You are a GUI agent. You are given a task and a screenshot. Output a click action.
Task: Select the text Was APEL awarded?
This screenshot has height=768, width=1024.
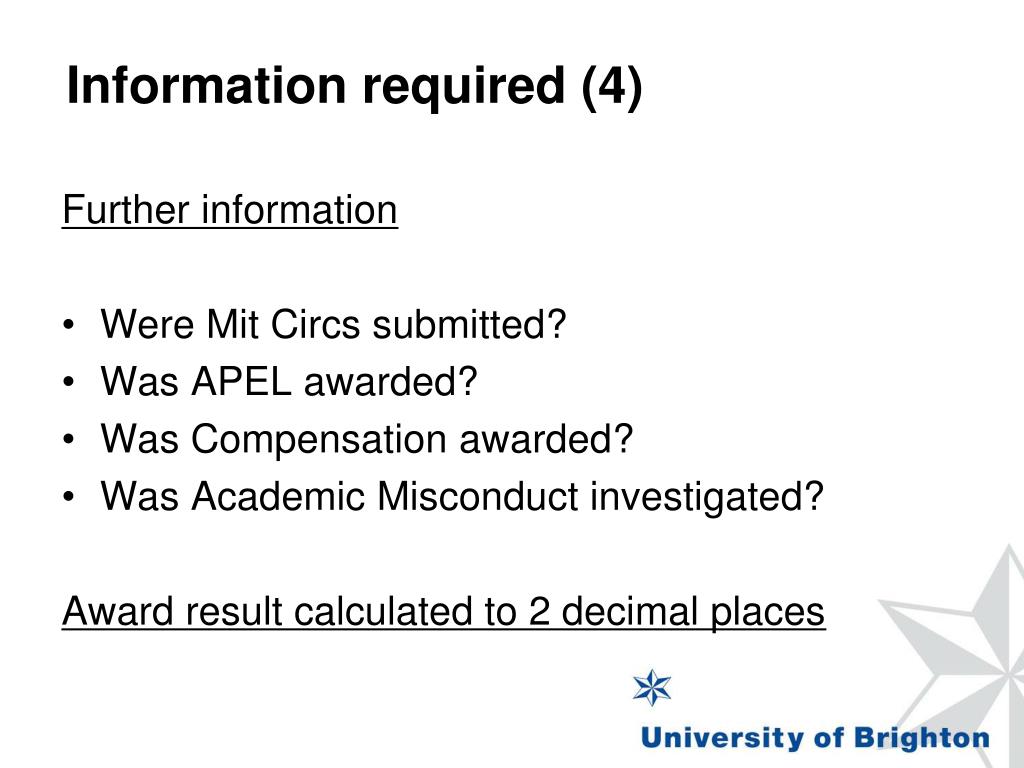tap(289, 381)
